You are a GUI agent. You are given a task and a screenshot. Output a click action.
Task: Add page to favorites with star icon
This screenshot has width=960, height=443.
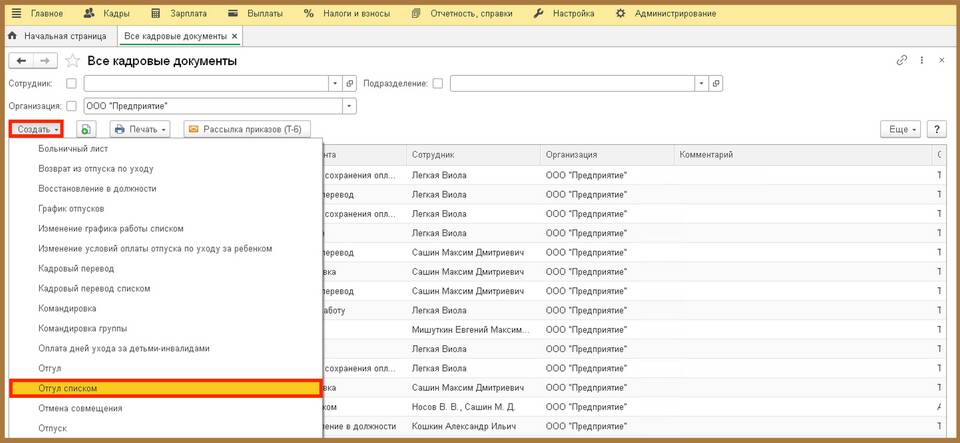(72, 61)
